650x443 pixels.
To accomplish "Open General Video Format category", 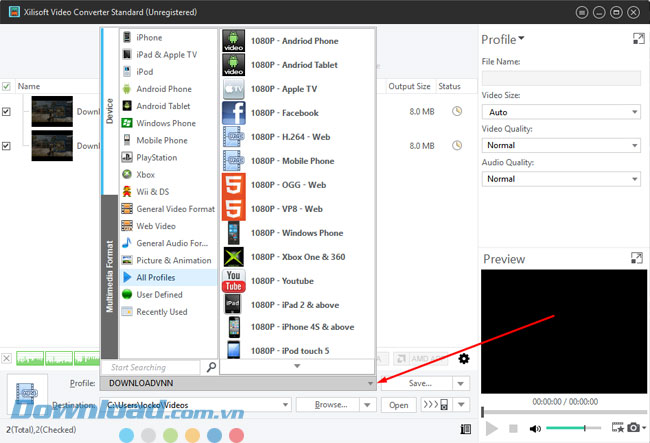I will point(168,209).
